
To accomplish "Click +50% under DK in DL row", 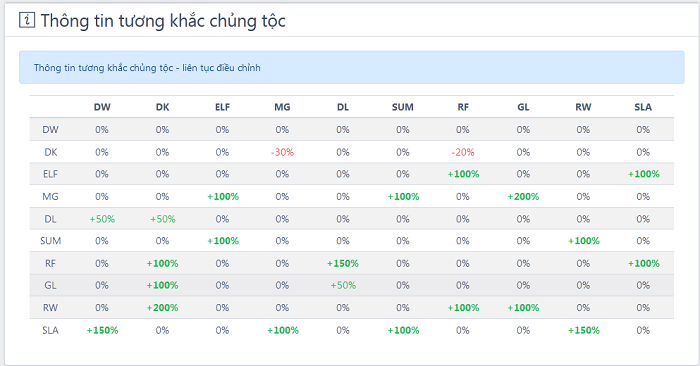I will click(x=162, y=219).
